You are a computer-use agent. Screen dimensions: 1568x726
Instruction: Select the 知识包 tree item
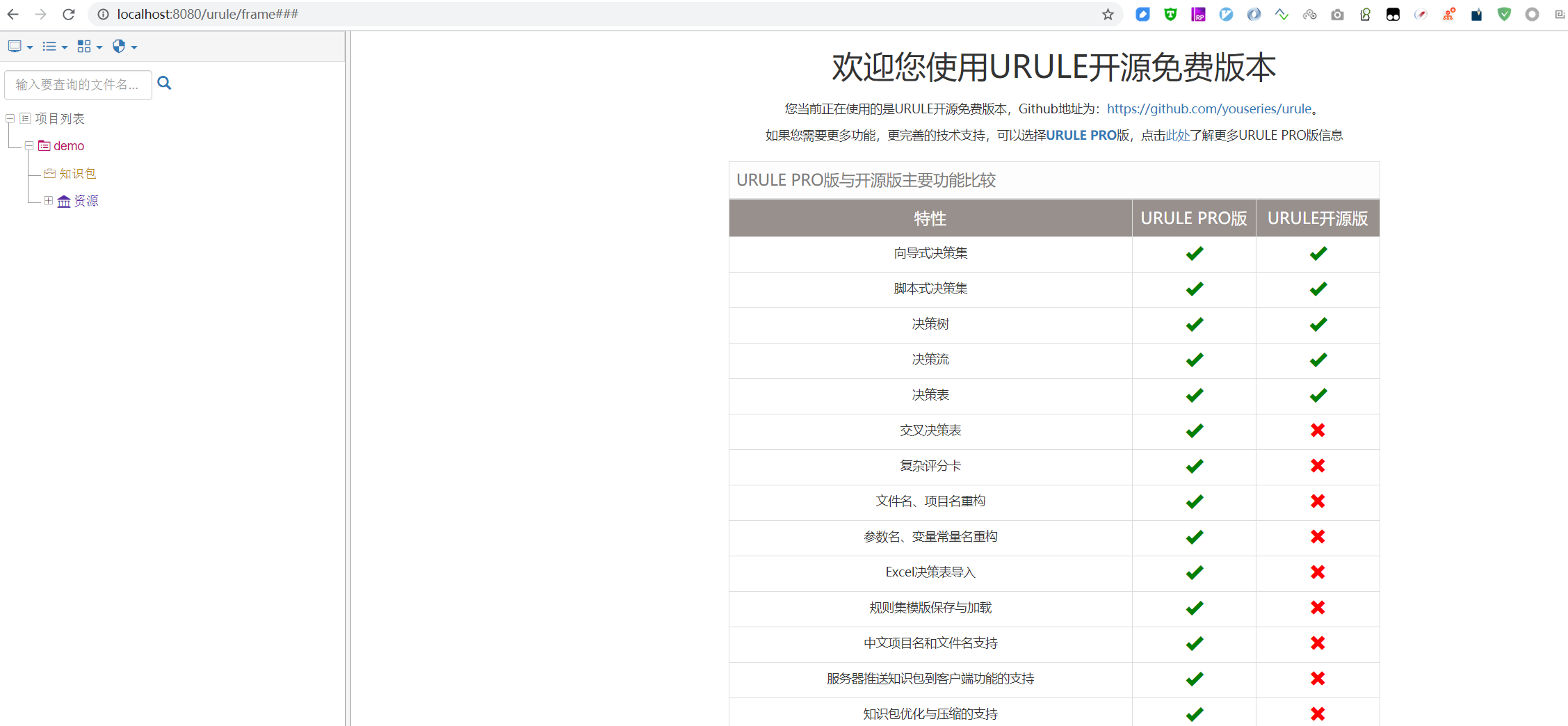77,174
